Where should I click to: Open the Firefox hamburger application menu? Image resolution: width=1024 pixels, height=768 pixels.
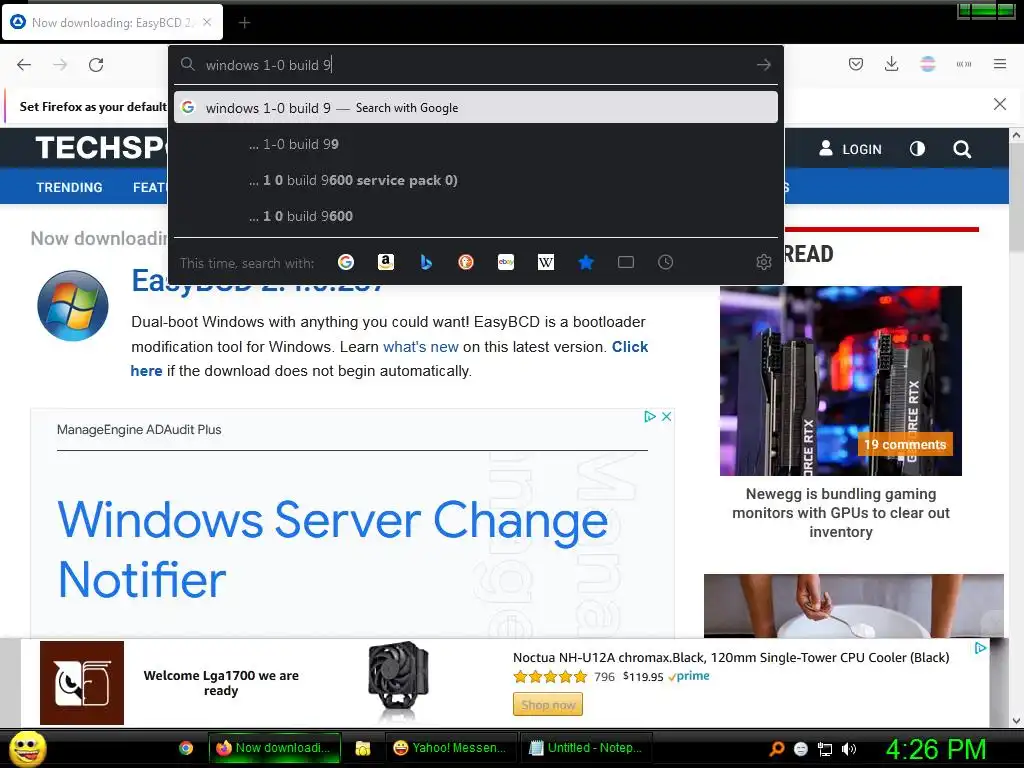coord(1000,64)
